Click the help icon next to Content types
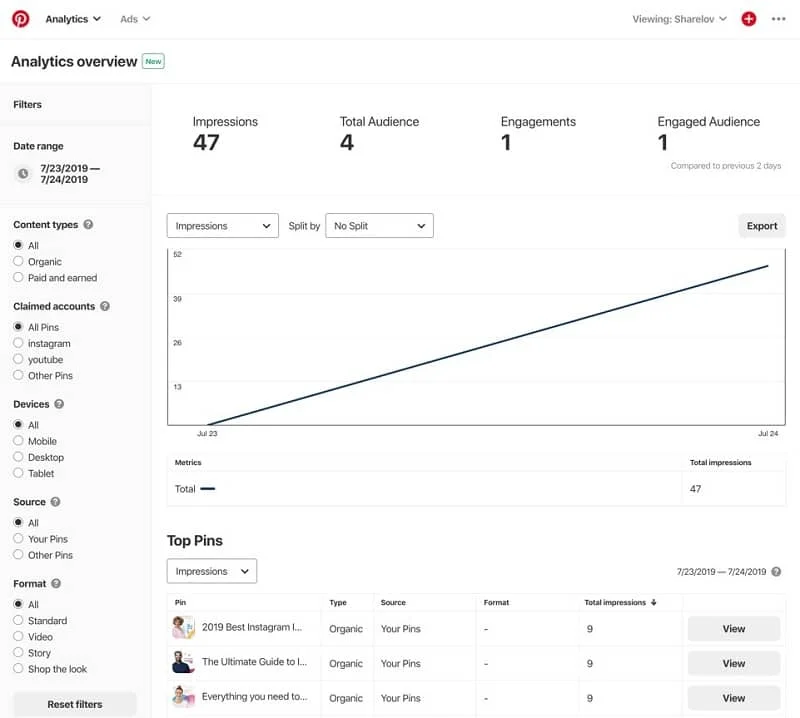Screen dimensions: 800x718 (x=89, y=225)
